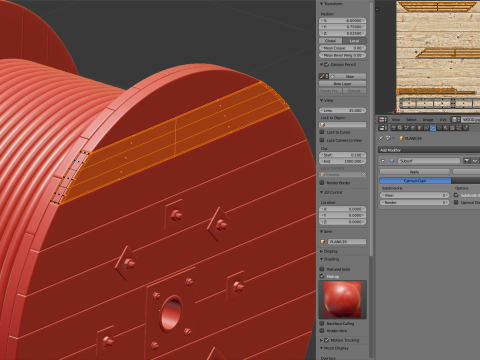Collapse the Subsurf modifier panel

tap(383, 161)
